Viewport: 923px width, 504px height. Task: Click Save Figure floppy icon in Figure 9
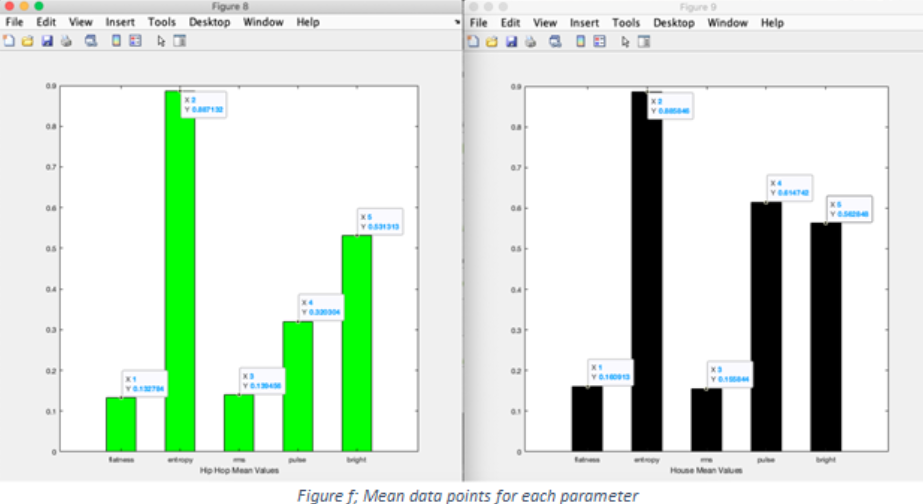(x=512, y=42)
